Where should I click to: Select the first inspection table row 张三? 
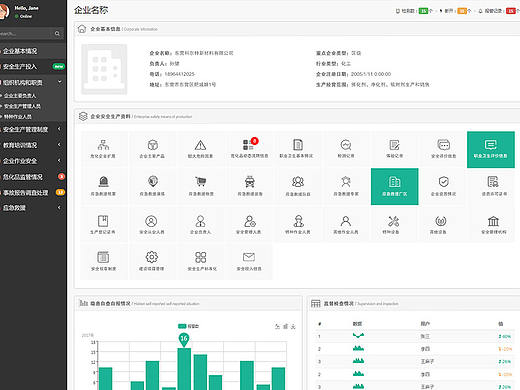(x=416, y=336)
